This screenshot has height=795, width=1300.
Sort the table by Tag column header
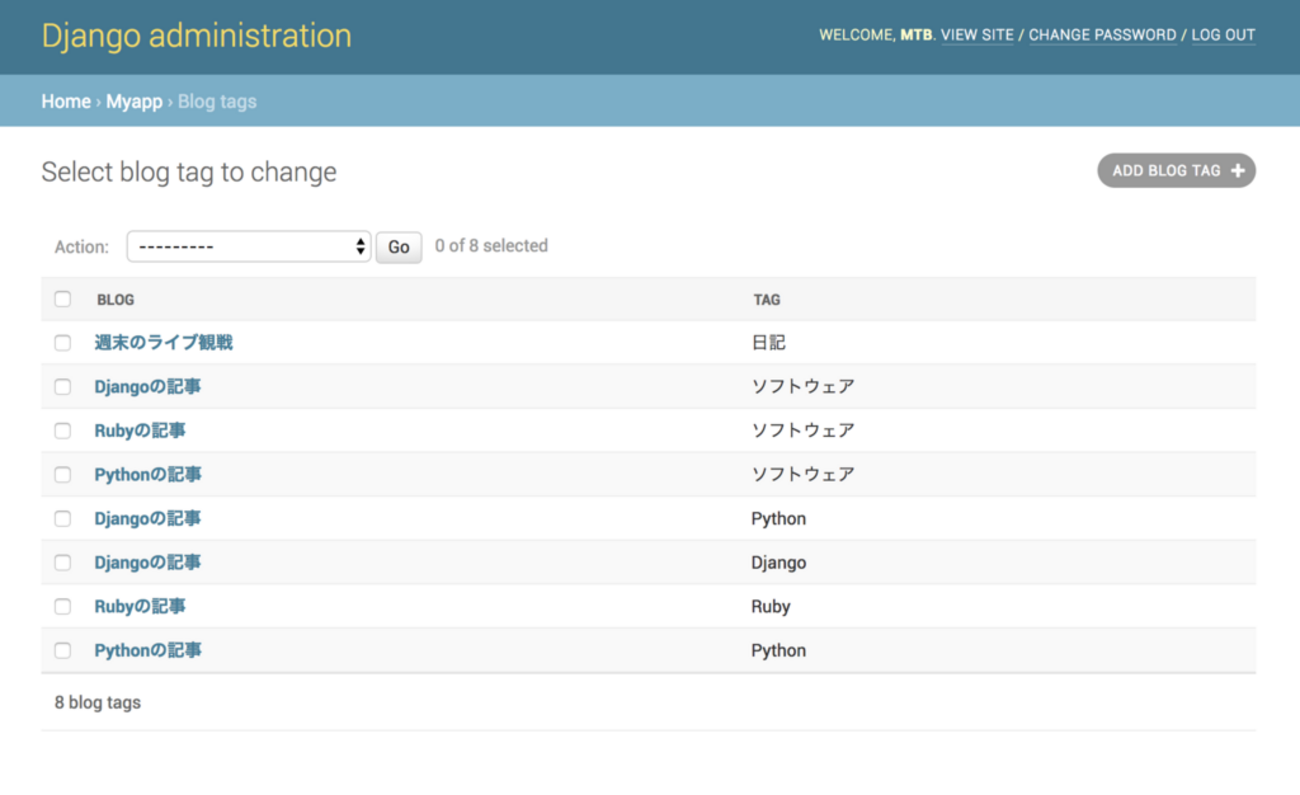tap(767, 300)
